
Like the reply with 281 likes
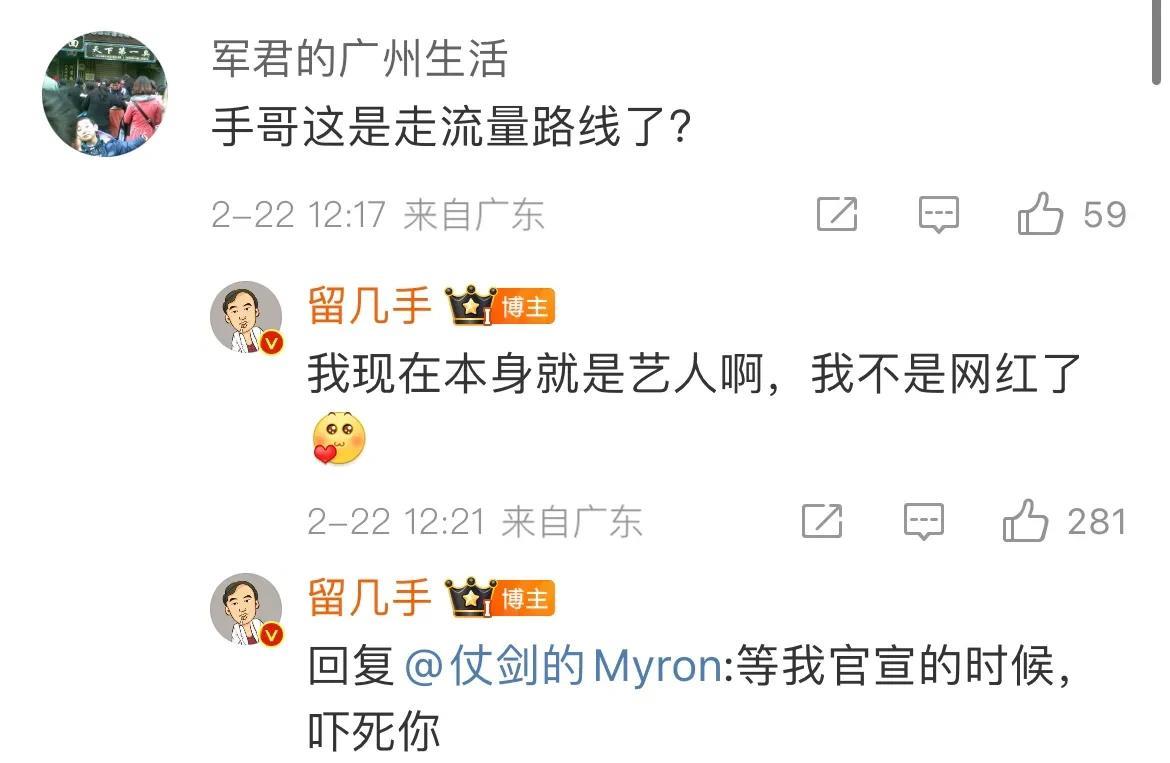point(1025,521)
